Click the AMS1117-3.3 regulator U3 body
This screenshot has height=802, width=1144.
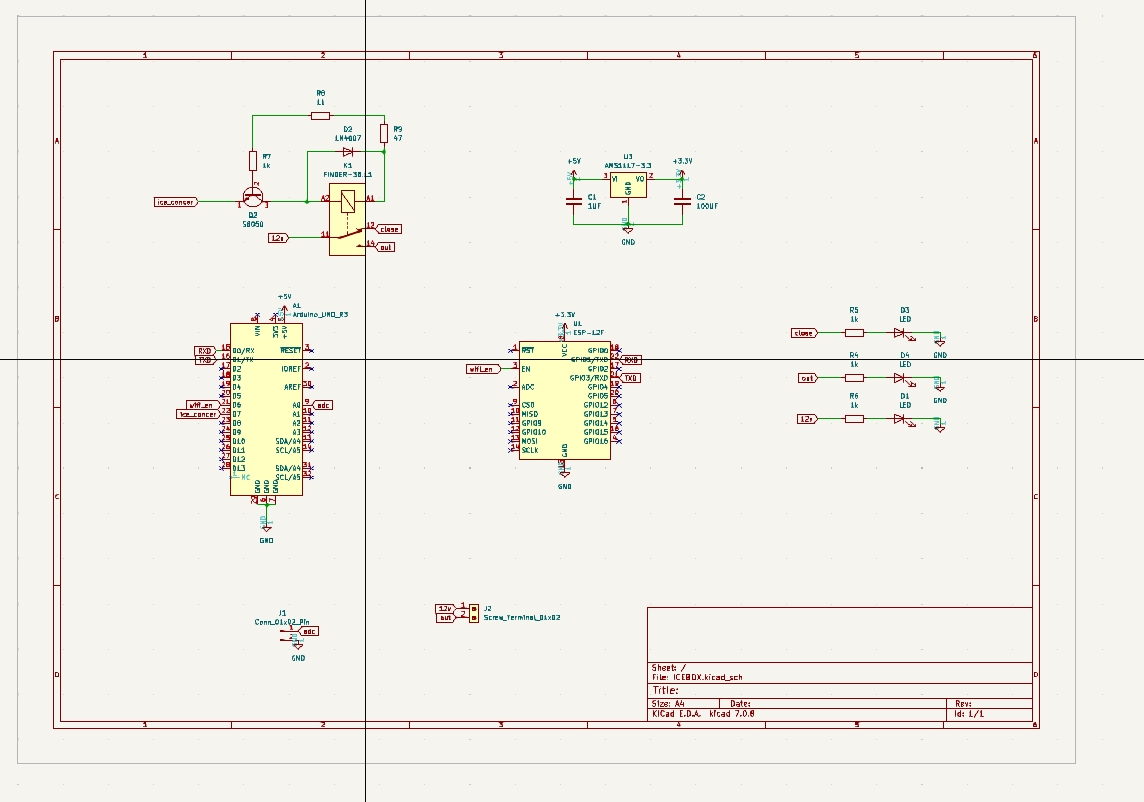628,185
